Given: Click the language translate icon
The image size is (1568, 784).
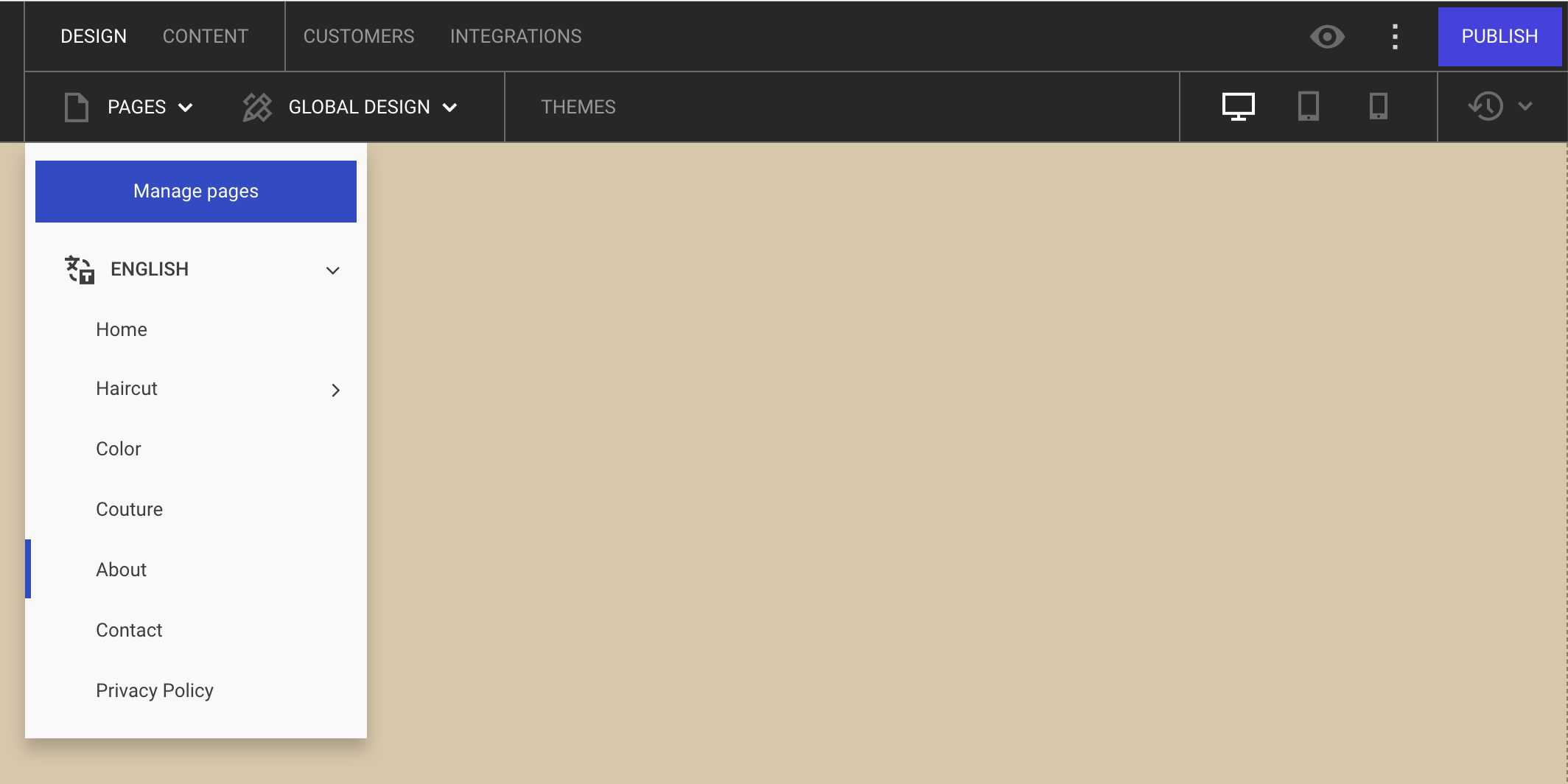Looking at the screenshot, I should point(80,269).
